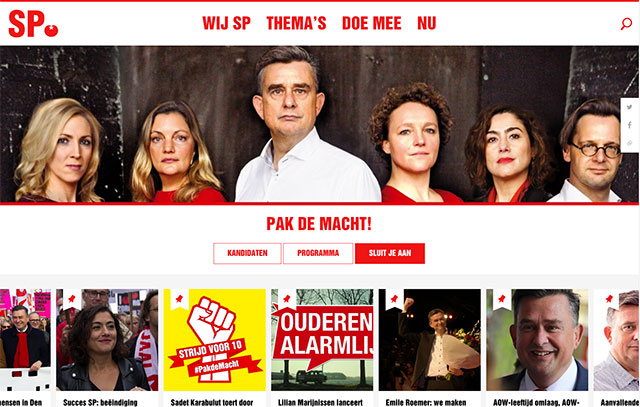The image size is (640, 407).
Task: Open the search magnifier icon
Action: (626, 24)
